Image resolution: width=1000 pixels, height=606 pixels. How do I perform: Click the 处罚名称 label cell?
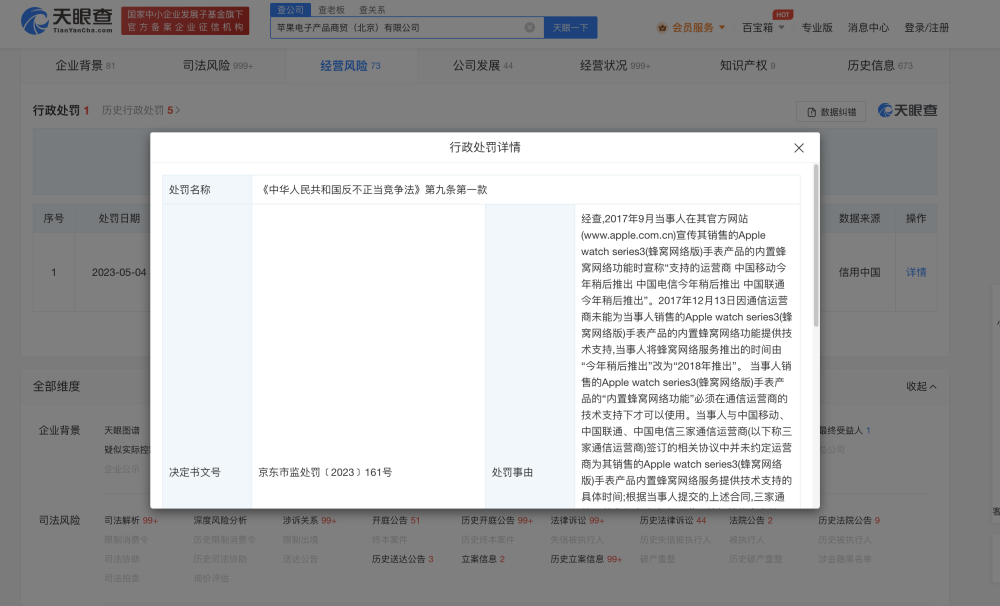[207, 189]
